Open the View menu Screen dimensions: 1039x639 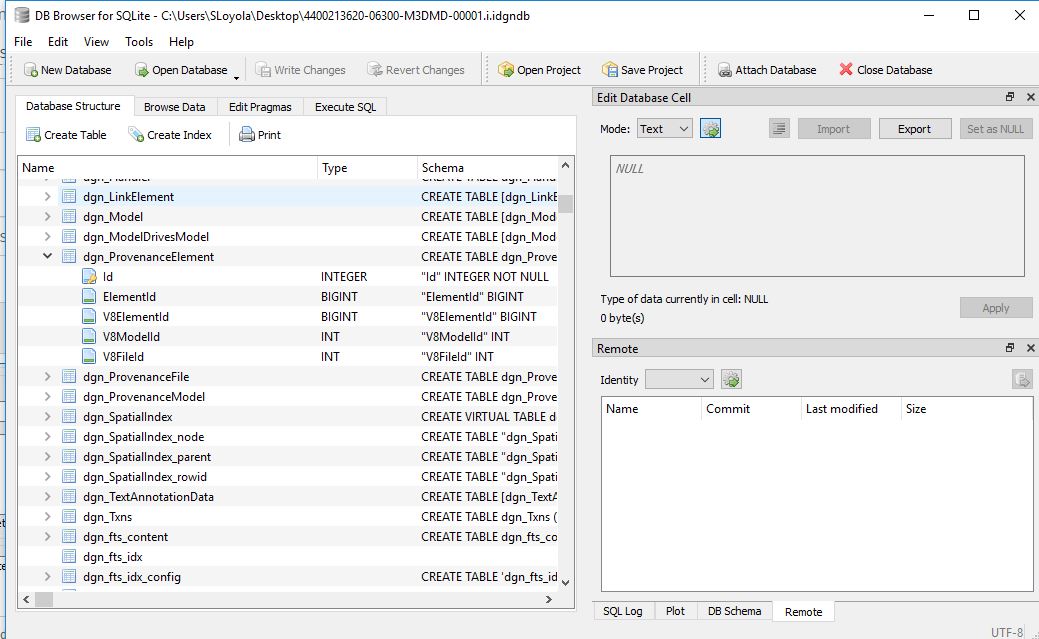tap(96, 41)
